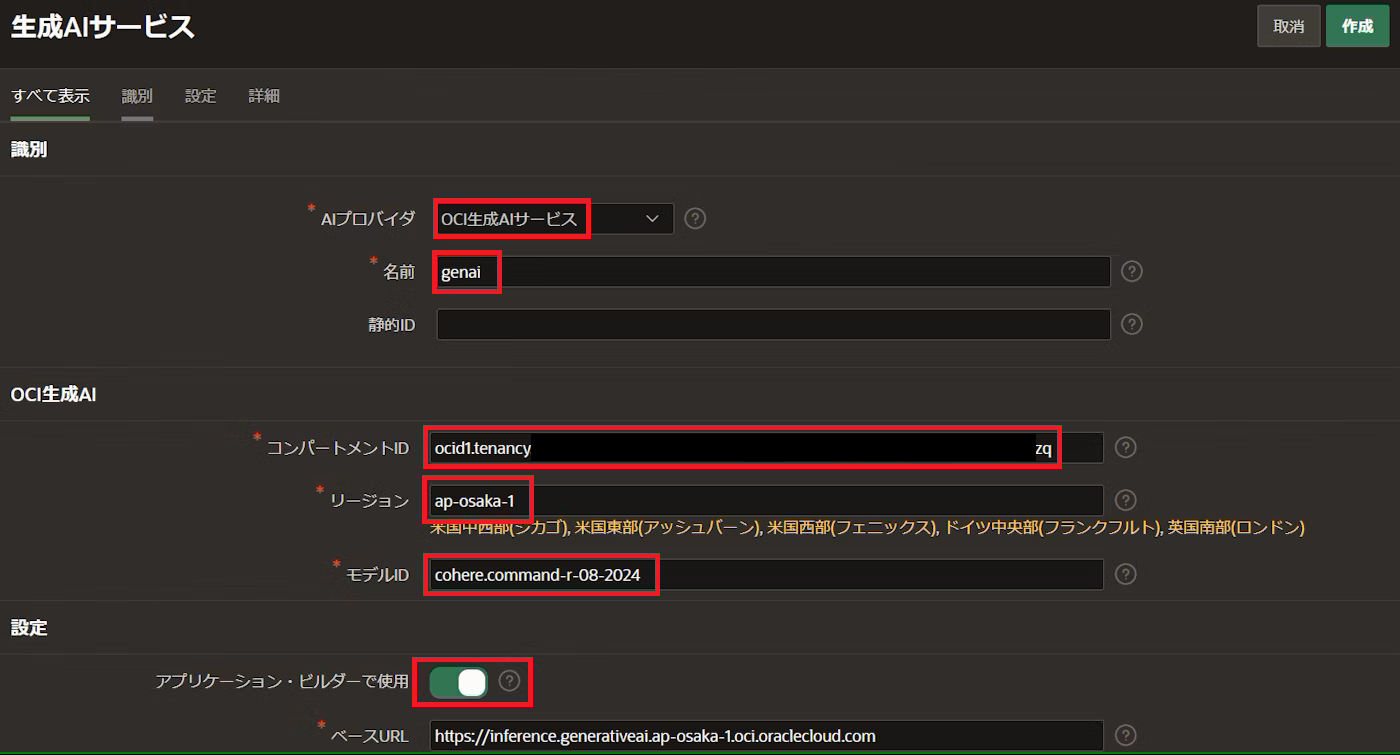The height and width of the screenshot is (755, 1400).
Task: Toggle アプリケーション・ビルダーで使用 switch off
Action: (458, 682)
